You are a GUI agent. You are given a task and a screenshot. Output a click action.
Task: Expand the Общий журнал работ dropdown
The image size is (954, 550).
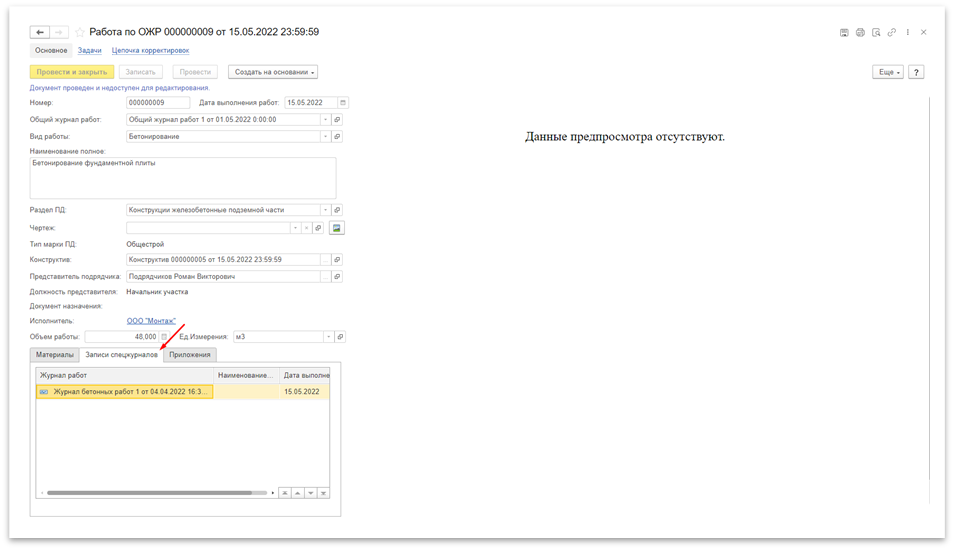(324, 120)
